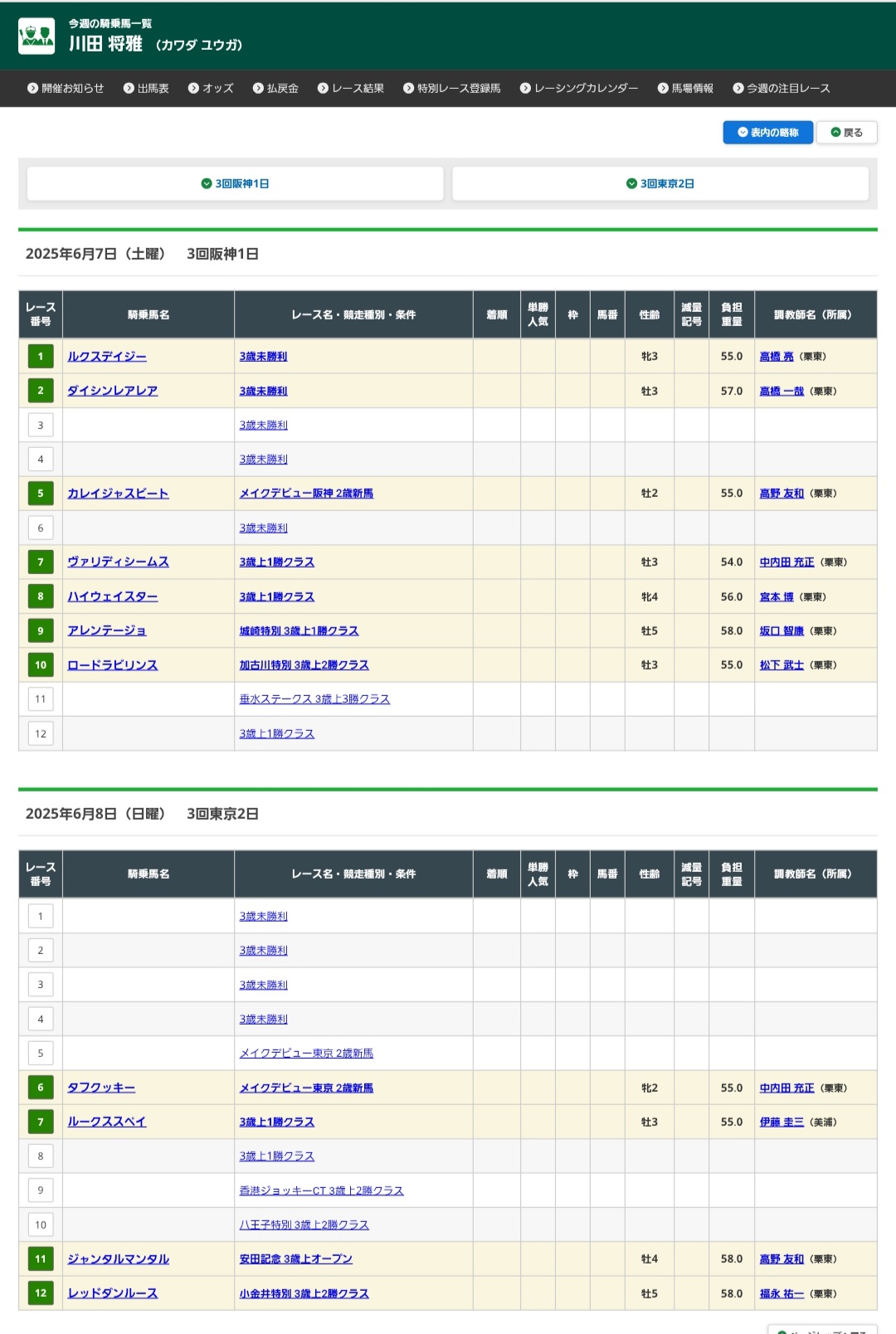This screenshot has width=896, height=1334.
Task: Open race 加古川特別 3歳上2勝クラス
Action: pos(304,665)
